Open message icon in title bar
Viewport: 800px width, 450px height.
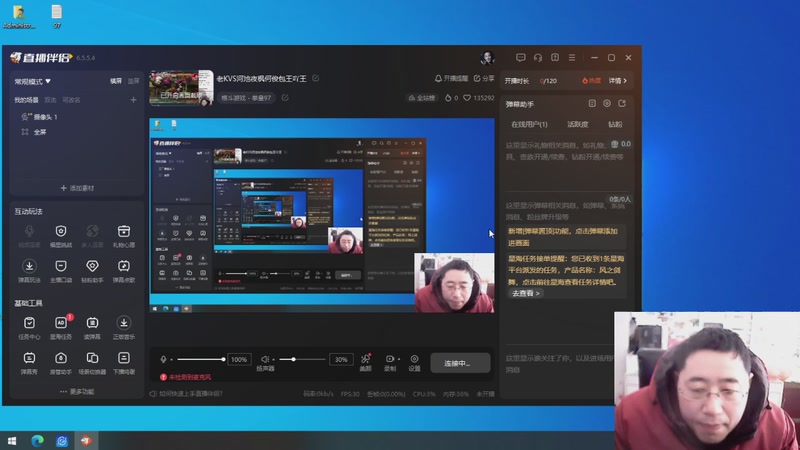[520, 58]
